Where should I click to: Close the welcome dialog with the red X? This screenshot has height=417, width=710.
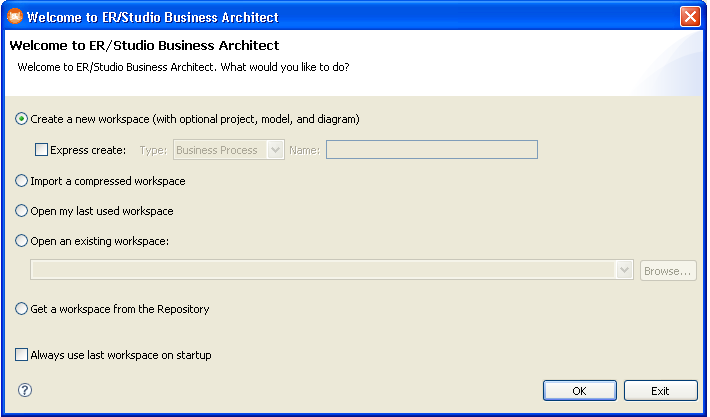tap(690, 17)
